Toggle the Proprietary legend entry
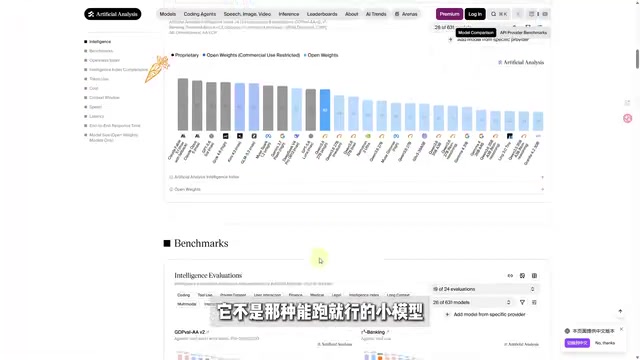The width and height of the screenshot is (640, 360). [185, 55]
